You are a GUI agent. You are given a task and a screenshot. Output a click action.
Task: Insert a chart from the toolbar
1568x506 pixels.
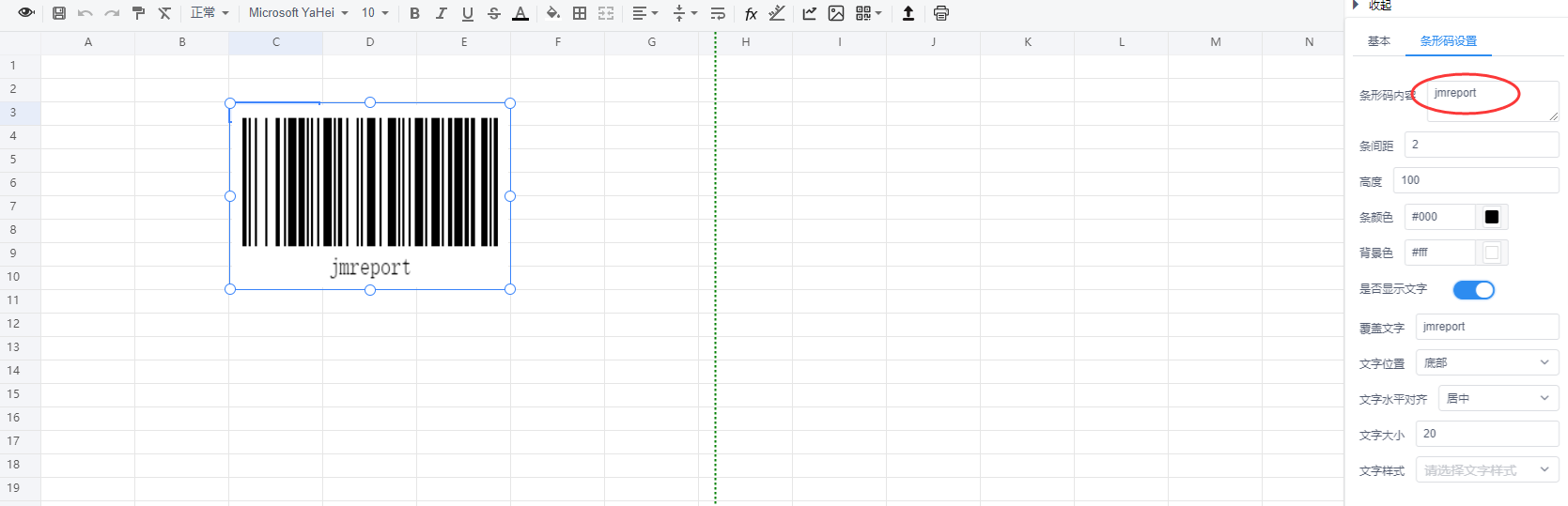tap(810, 13)
